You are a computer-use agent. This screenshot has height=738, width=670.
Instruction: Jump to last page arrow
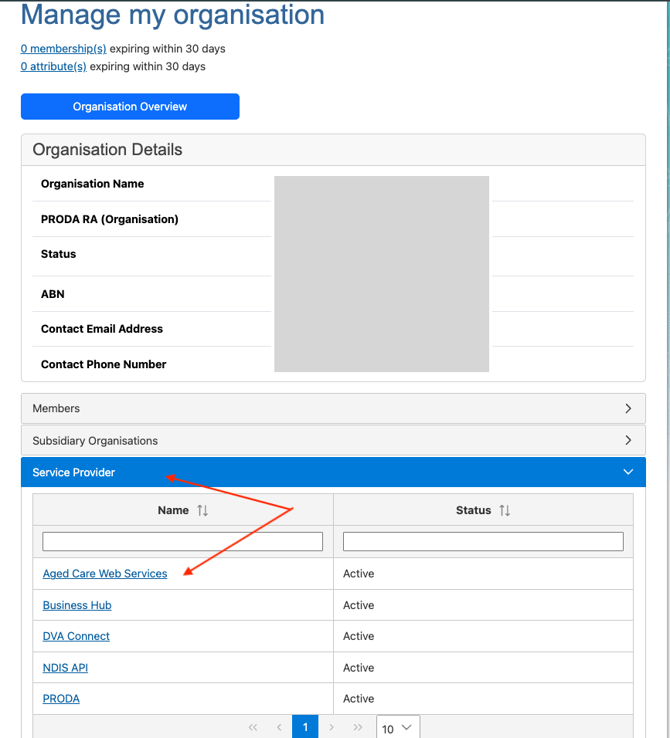tap(358, 727)
